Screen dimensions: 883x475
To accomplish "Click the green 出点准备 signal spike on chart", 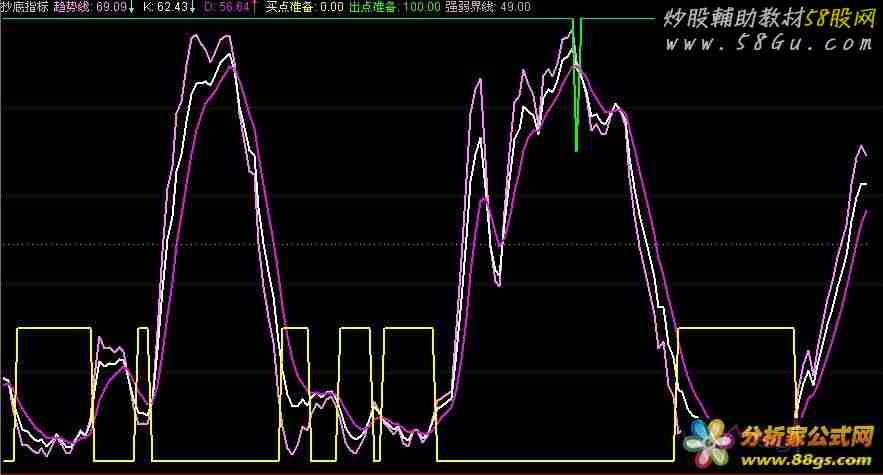I will 577,85.
